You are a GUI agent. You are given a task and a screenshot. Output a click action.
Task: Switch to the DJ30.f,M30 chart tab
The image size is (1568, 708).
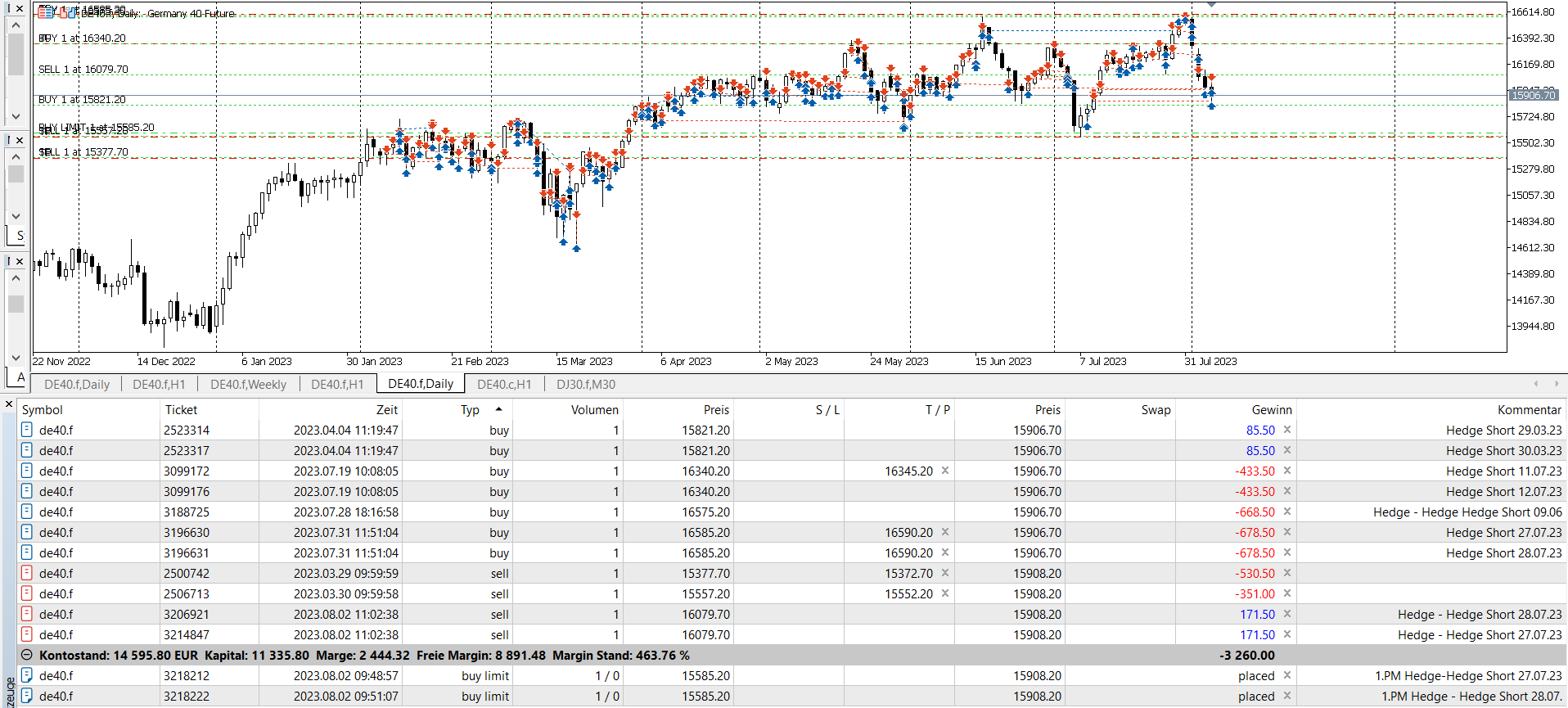(x=586, y=384)
